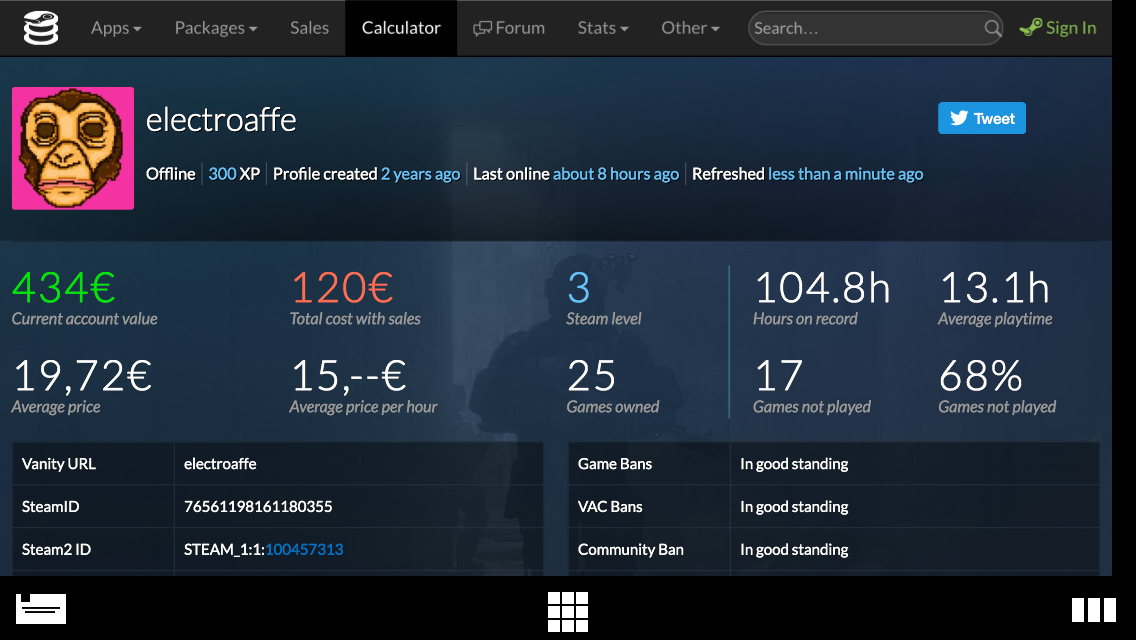
Task: Click the 120€ total cost with sales
Action: click(342, 288)
